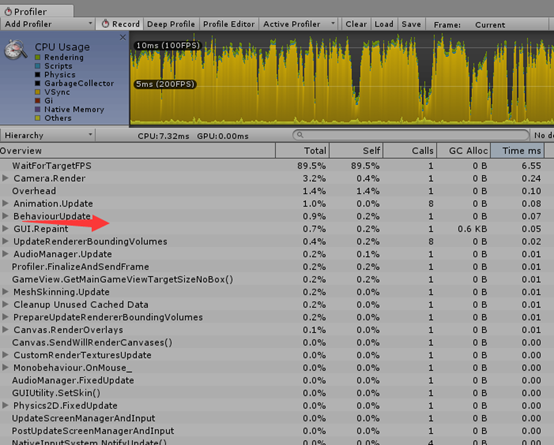Toggle the Scripts legend swatch
This screenshot has width=554, height=445.
click(x=38, y=66)
